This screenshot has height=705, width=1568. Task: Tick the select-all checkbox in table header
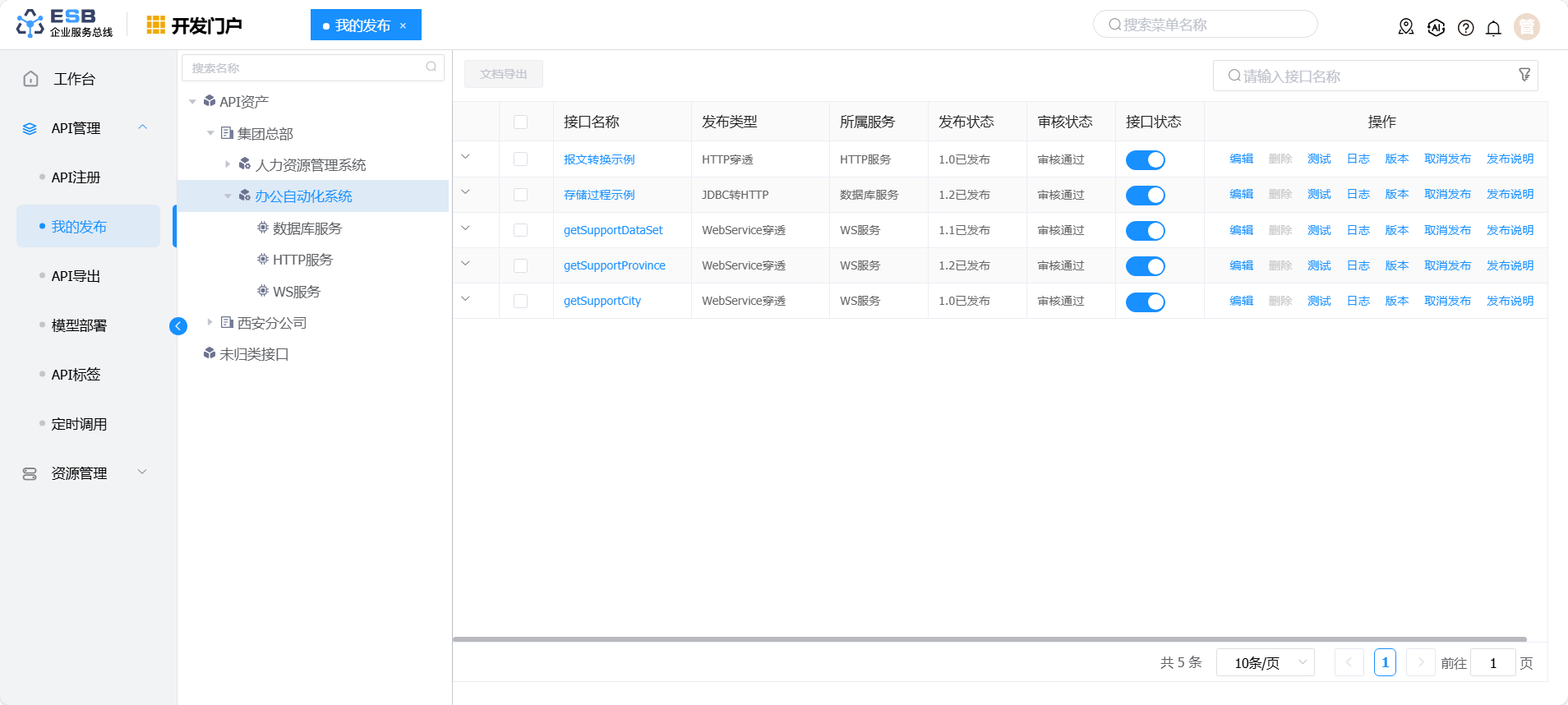[x=520, y=122]
